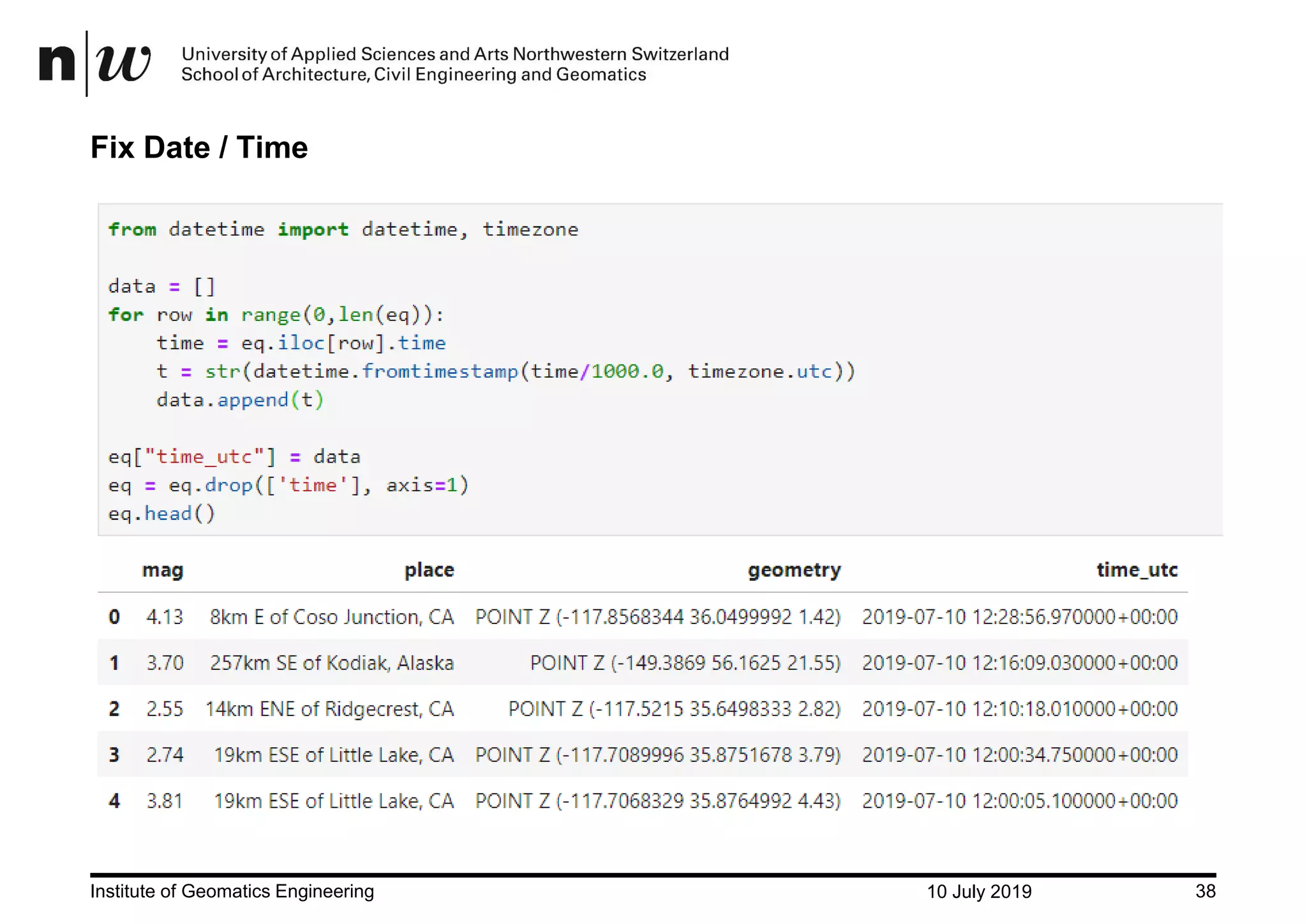
Task: Click row index 1 in the table
Action: (114, 663)
